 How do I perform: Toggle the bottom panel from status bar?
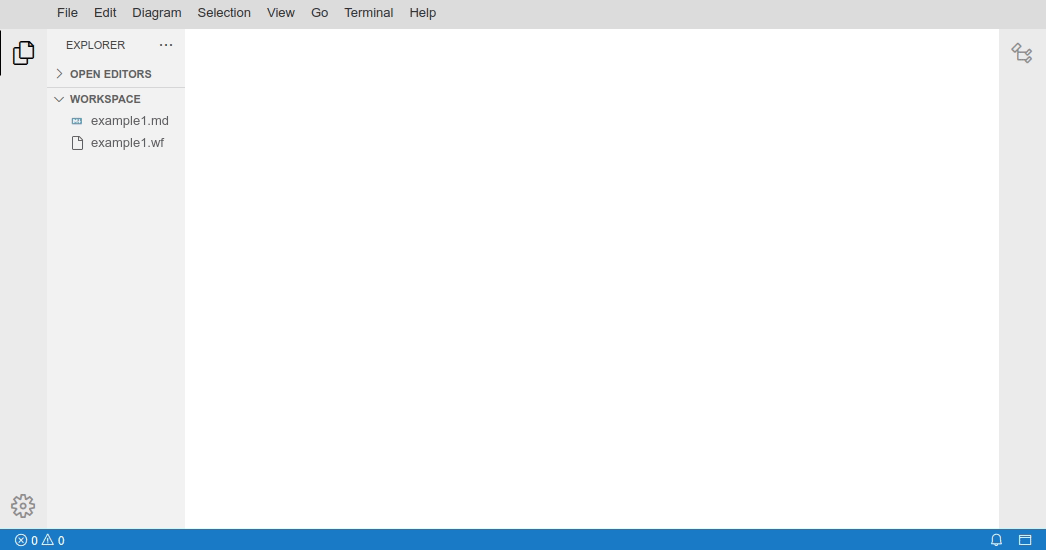(1025, 540)
